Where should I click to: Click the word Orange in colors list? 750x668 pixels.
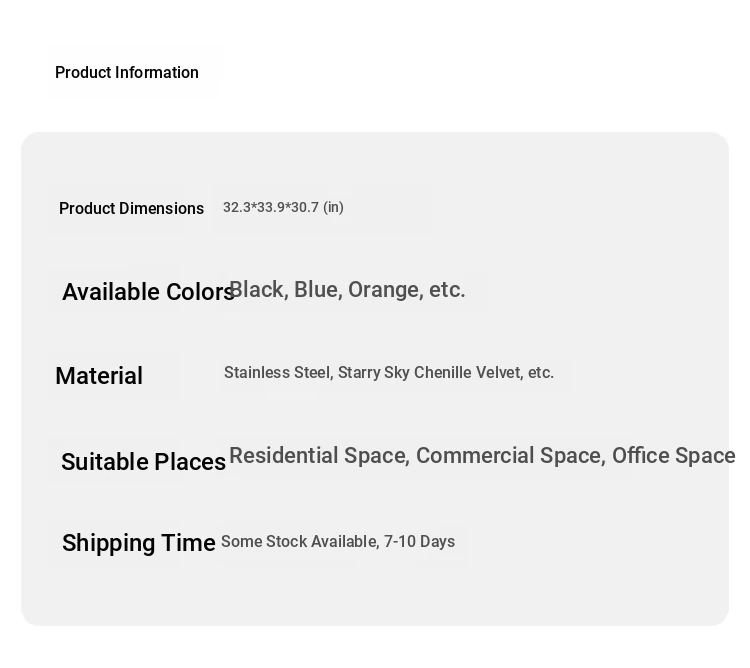click(386, 290)
